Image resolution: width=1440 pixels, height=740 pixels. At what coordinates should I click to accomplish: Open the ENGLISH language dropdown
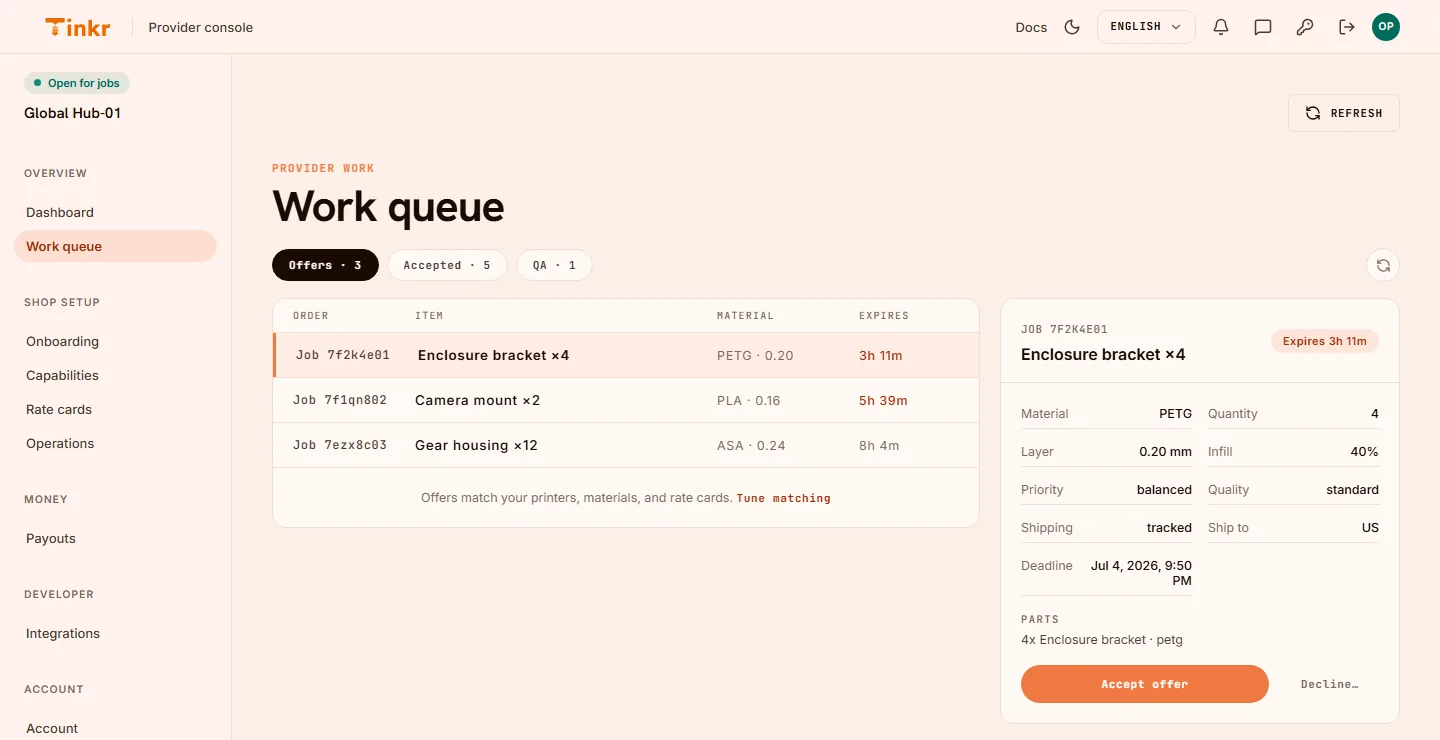coord(1146,27)
